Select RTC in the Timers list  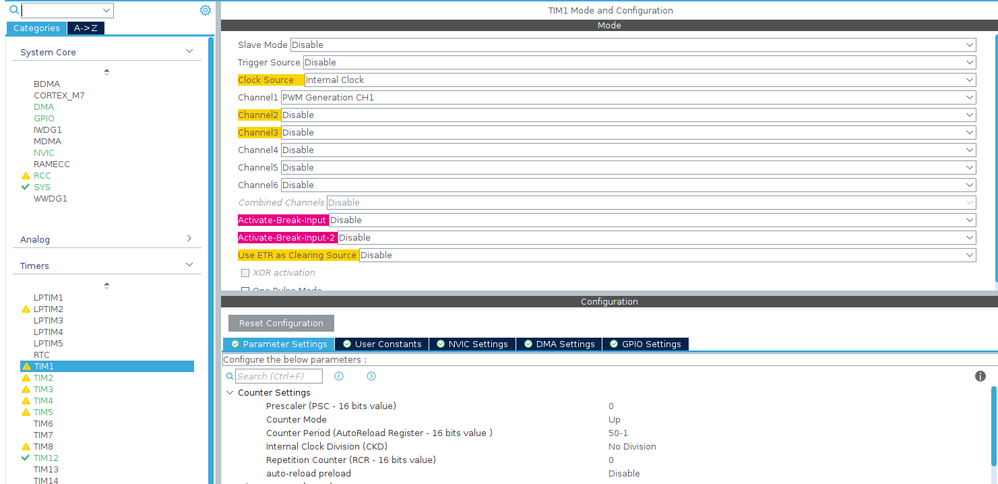pos(41,355)
